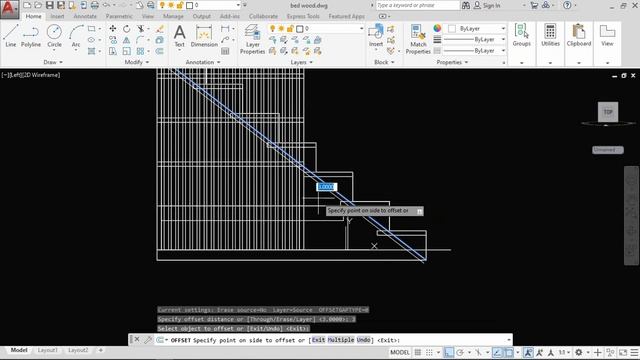Screen dimensions: 640x360
Task: Open Layer Properties manager
Action: click(252, 39)
